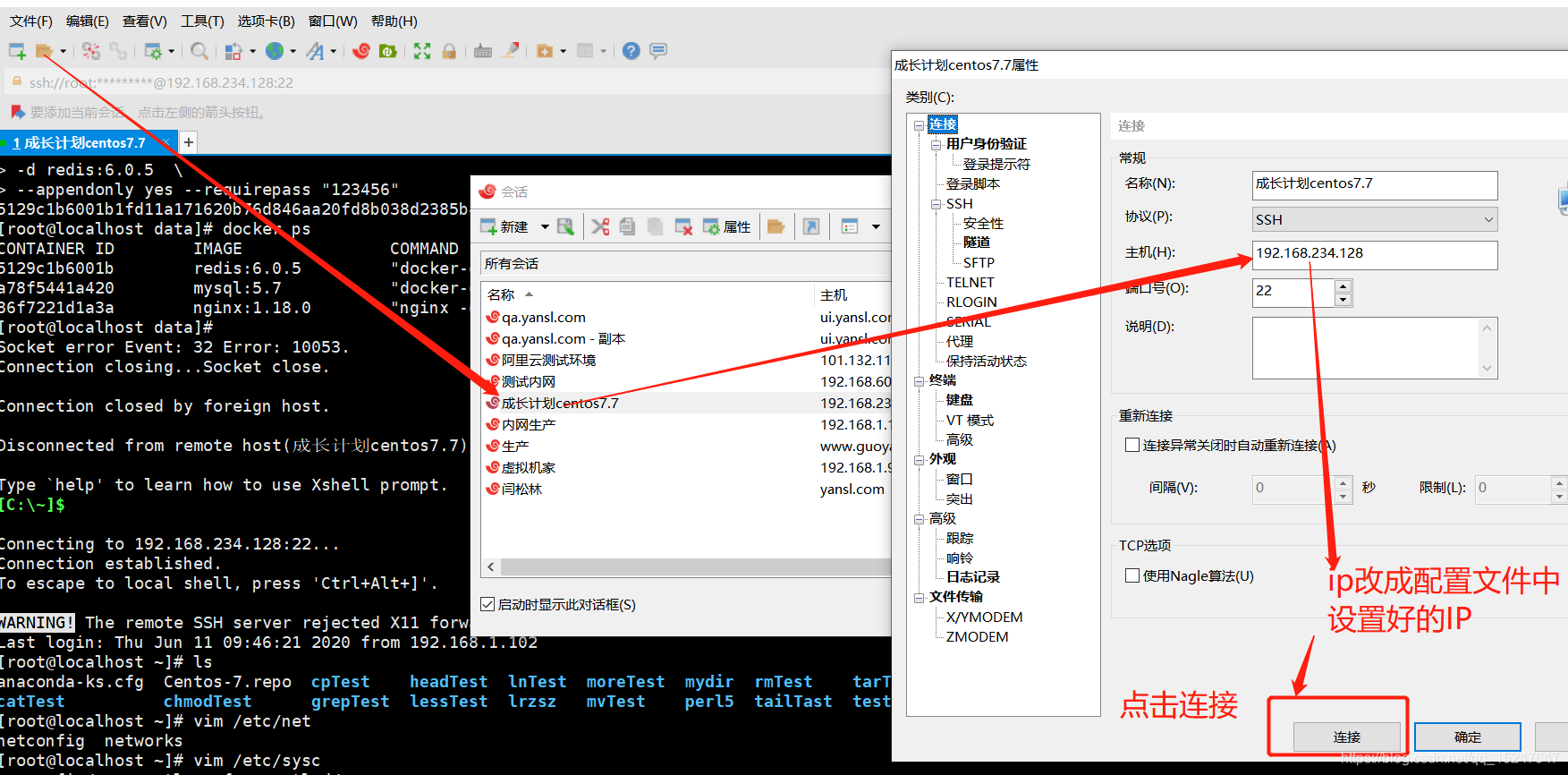This screenshot has width=1568, height=775.
Task: Open the 工具(T) menu
Action: click(x=202, y=21)
